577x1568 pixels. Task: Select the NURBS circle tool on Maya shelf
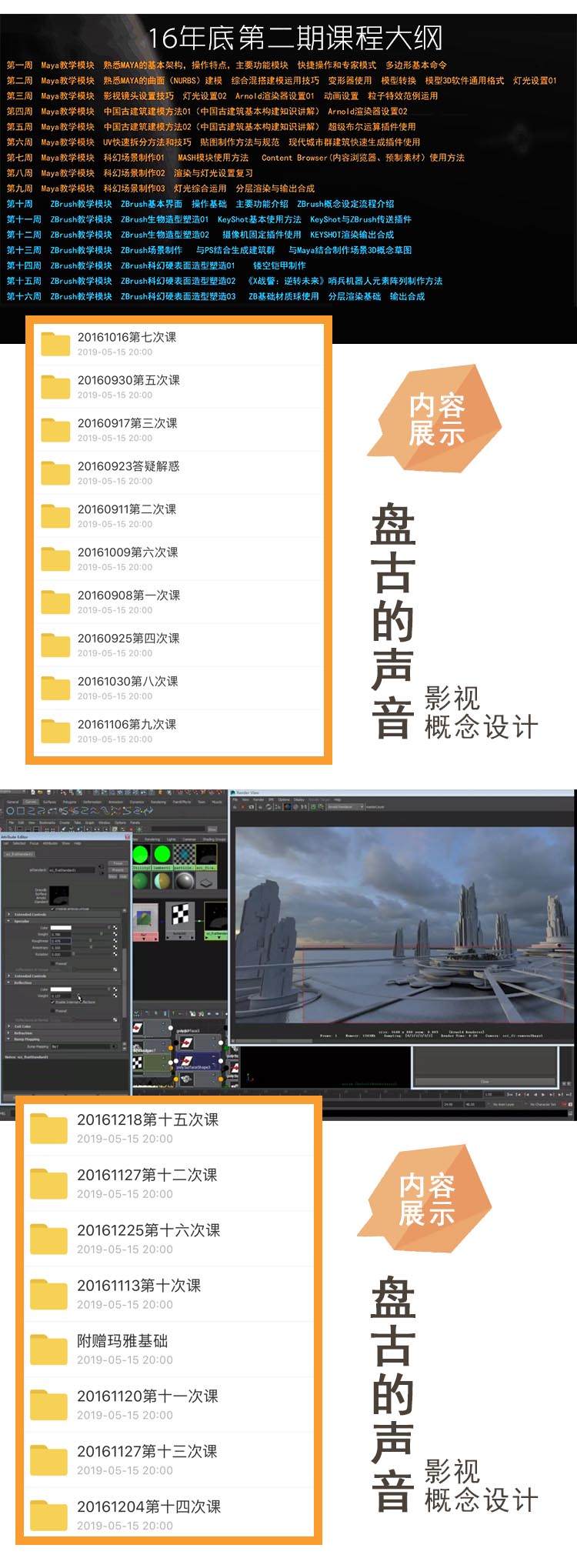click(x=11, y=811)
